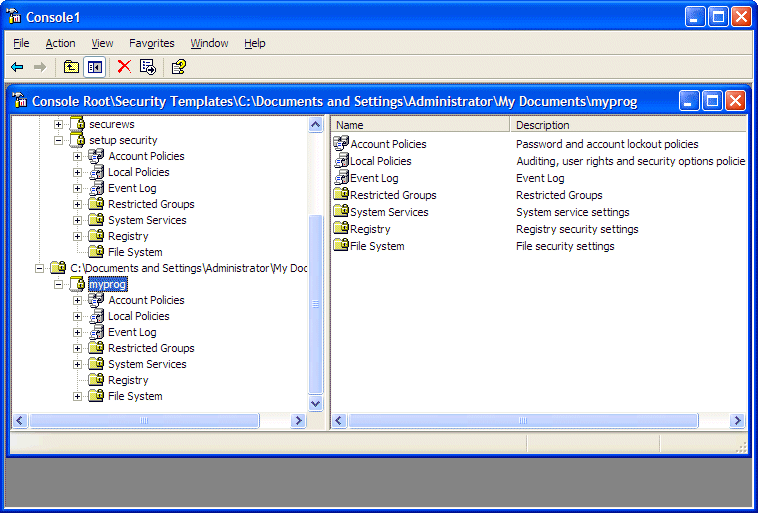Maximize the inner Console Root window

click(713, 101)
